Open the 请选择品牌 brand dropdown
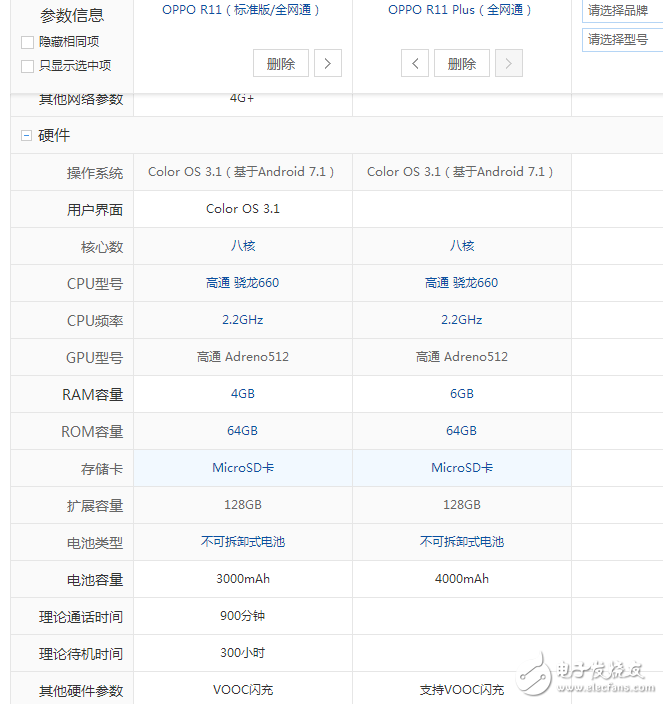The height and width of the screenshot is (704, 663). [x=622, y=11]
